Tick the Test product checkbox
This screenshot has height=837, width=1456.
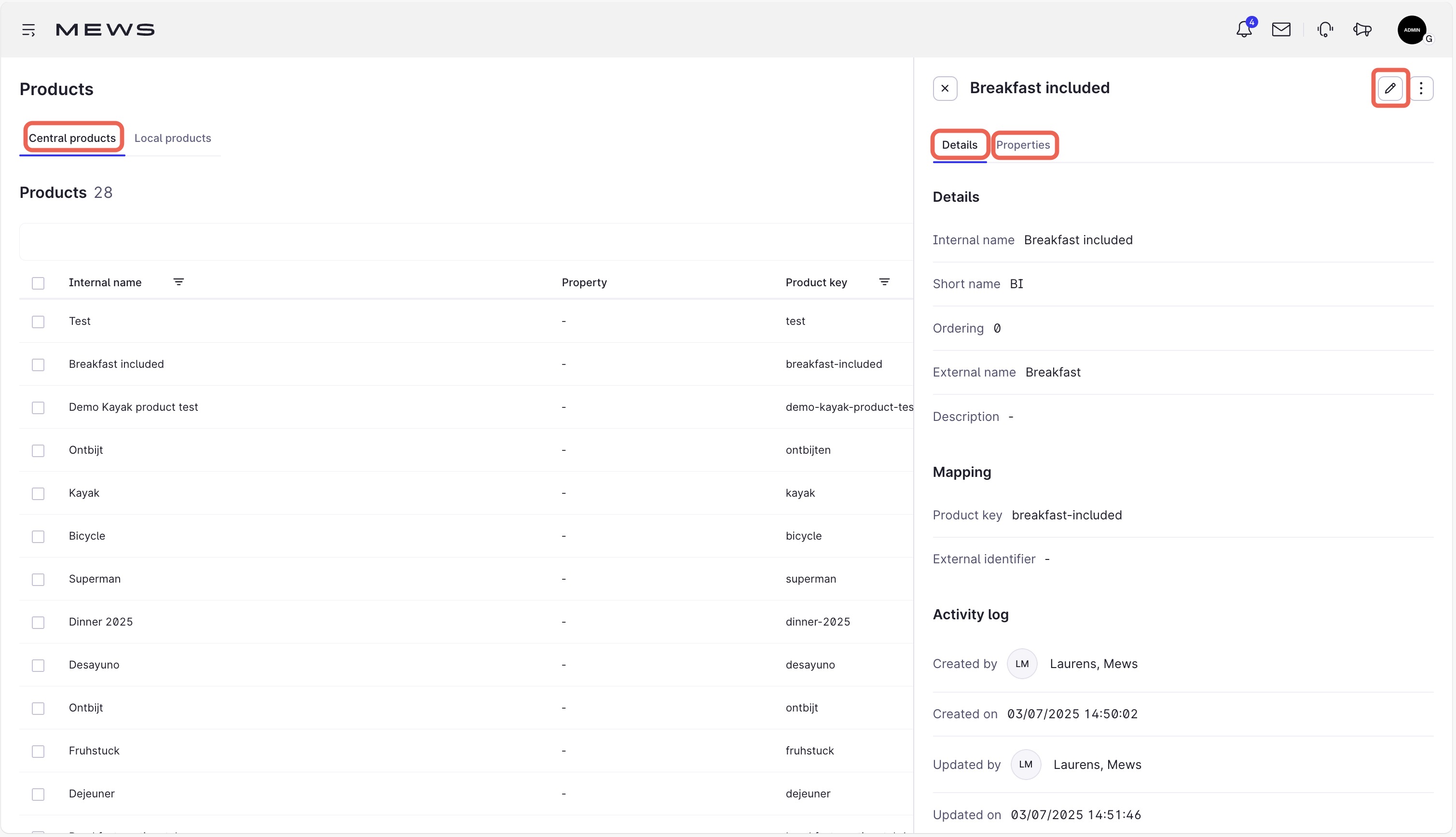click(x=38, y=322)
